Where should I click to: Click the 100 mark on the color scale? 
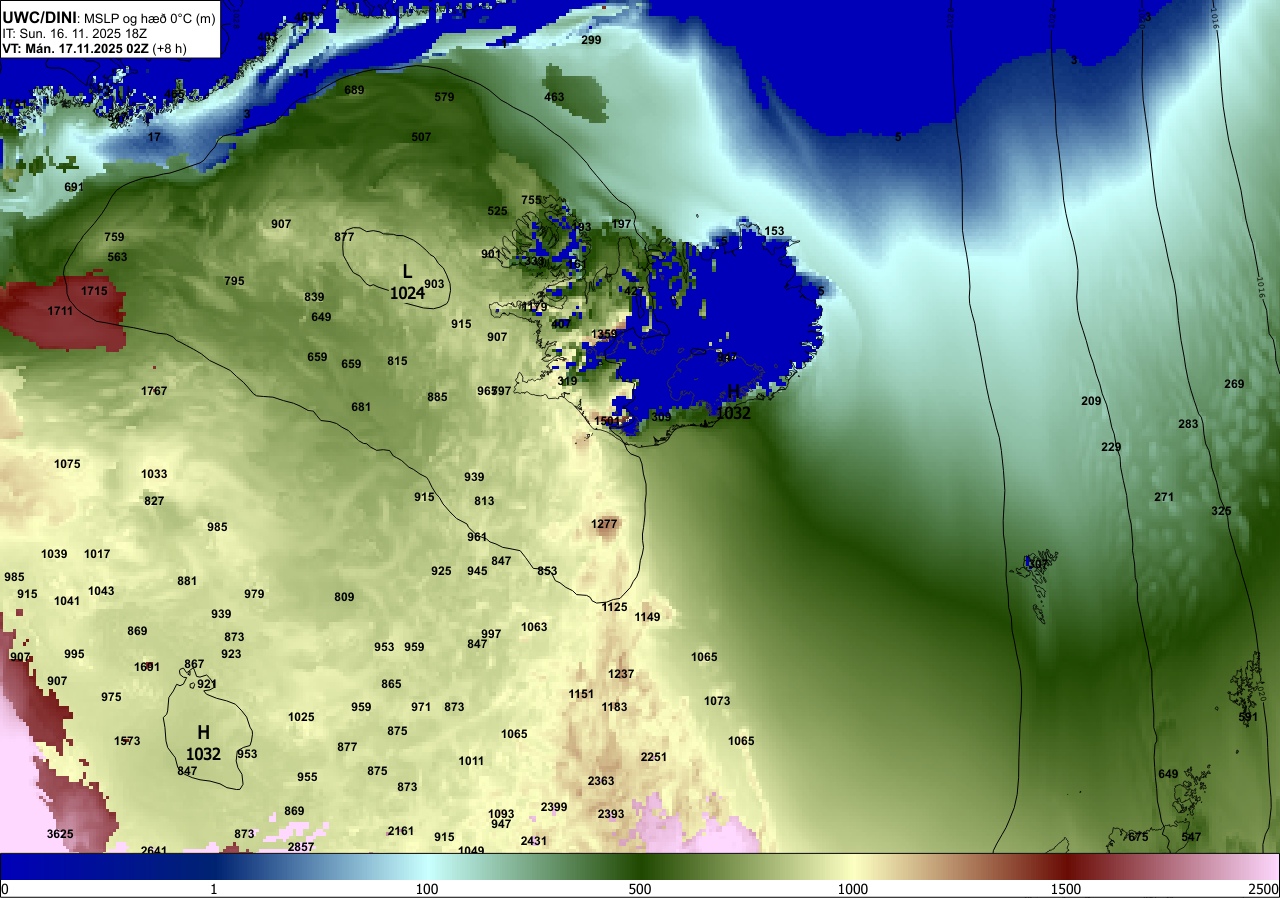427,889
